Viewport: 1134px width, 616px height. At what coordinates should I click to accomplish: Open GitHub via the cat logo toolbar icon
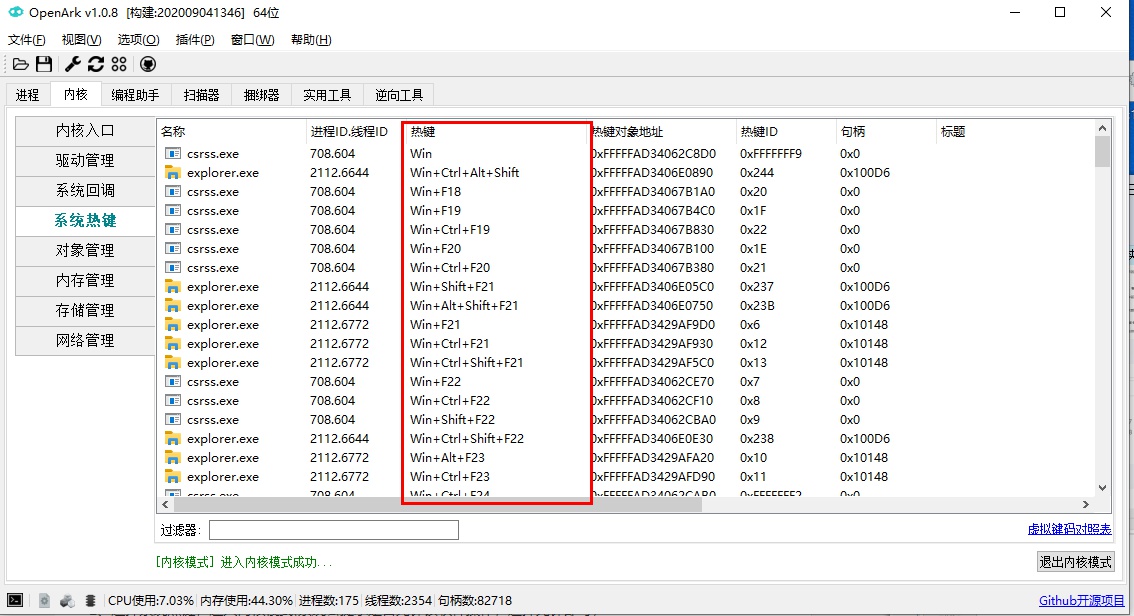point(147,63)
